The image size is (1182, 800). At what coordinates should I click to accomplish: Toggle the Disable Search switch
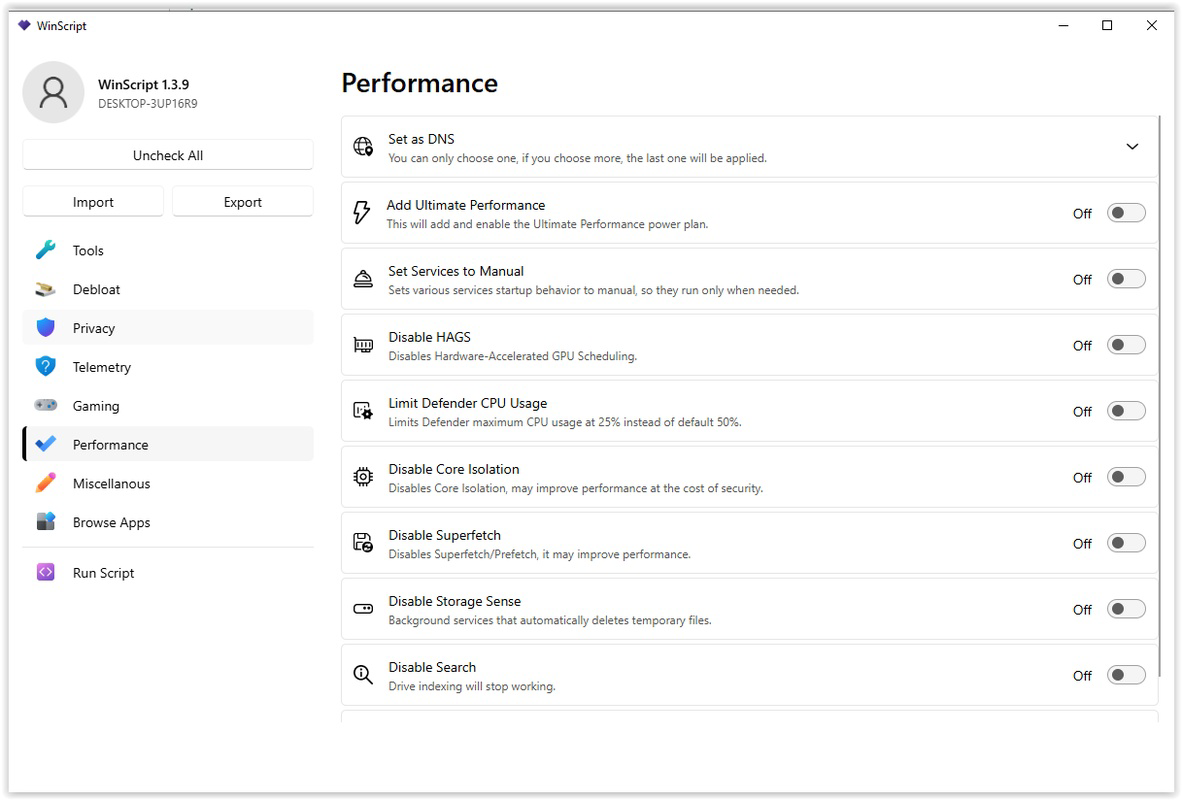point(1126,675)
